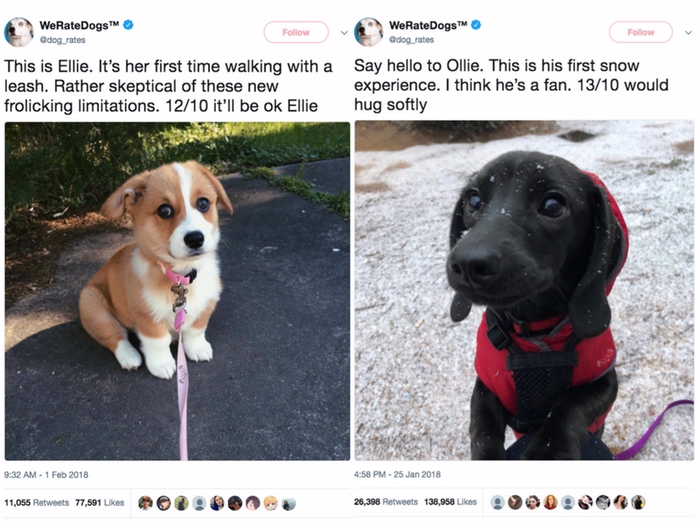Image resolution: width=700 pixels, height=525 pixels.
Task: Open first liker avatar under Ellie tweet
Action: [145, 503]
